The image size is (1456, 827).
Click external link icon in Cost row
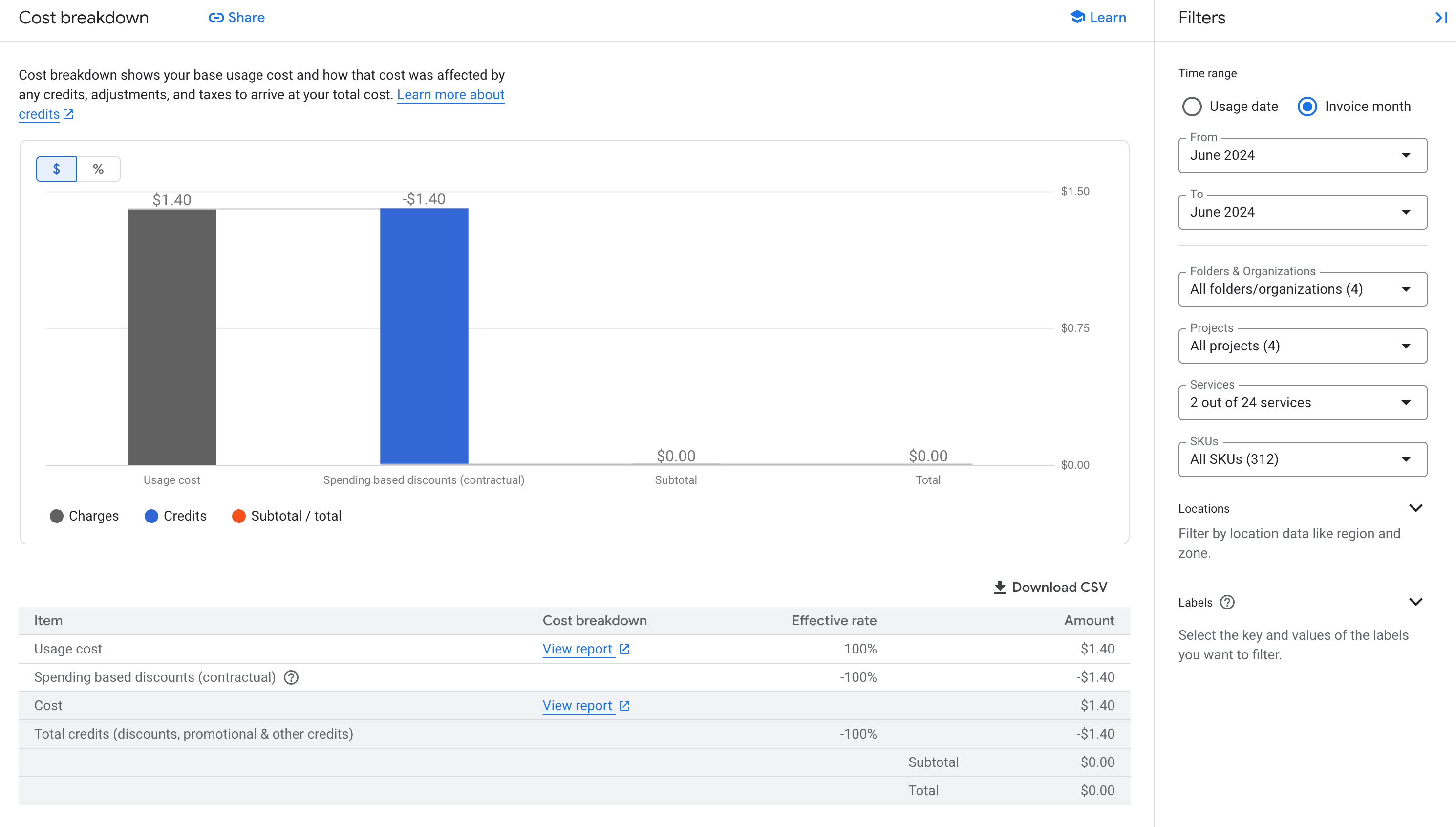pyautogui.click(x=624, y=705)
